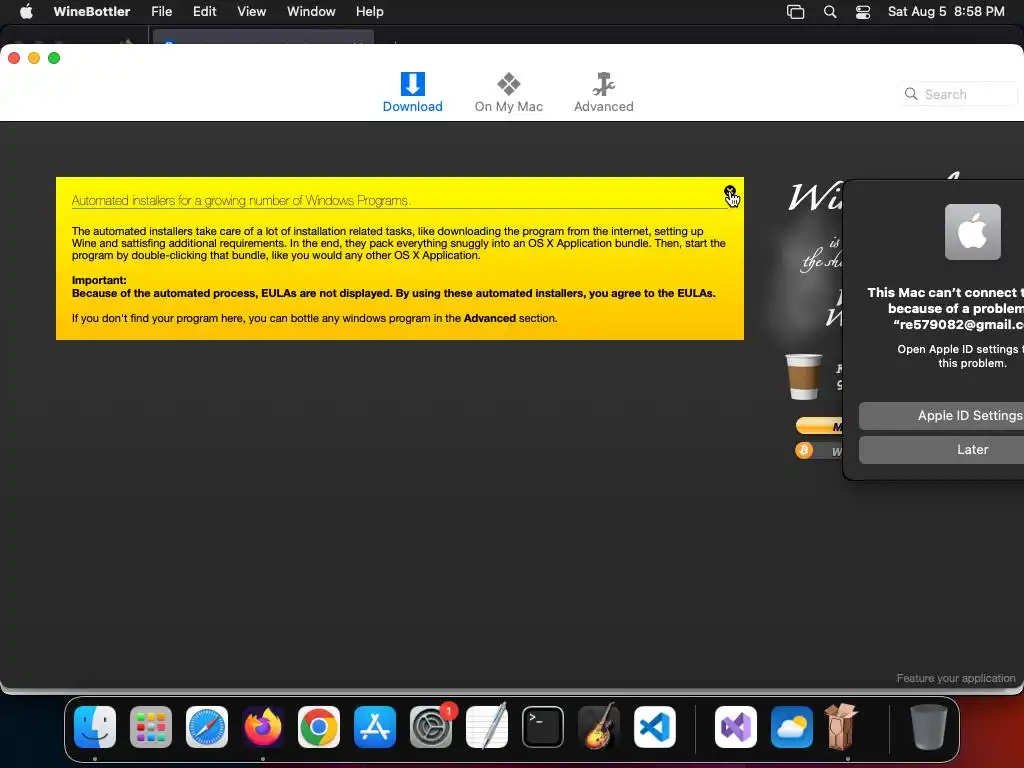The image size is (1024, 768).
Task: Launch Safari from the Dock
Action: pyautogui.click(x=207, y=726)
